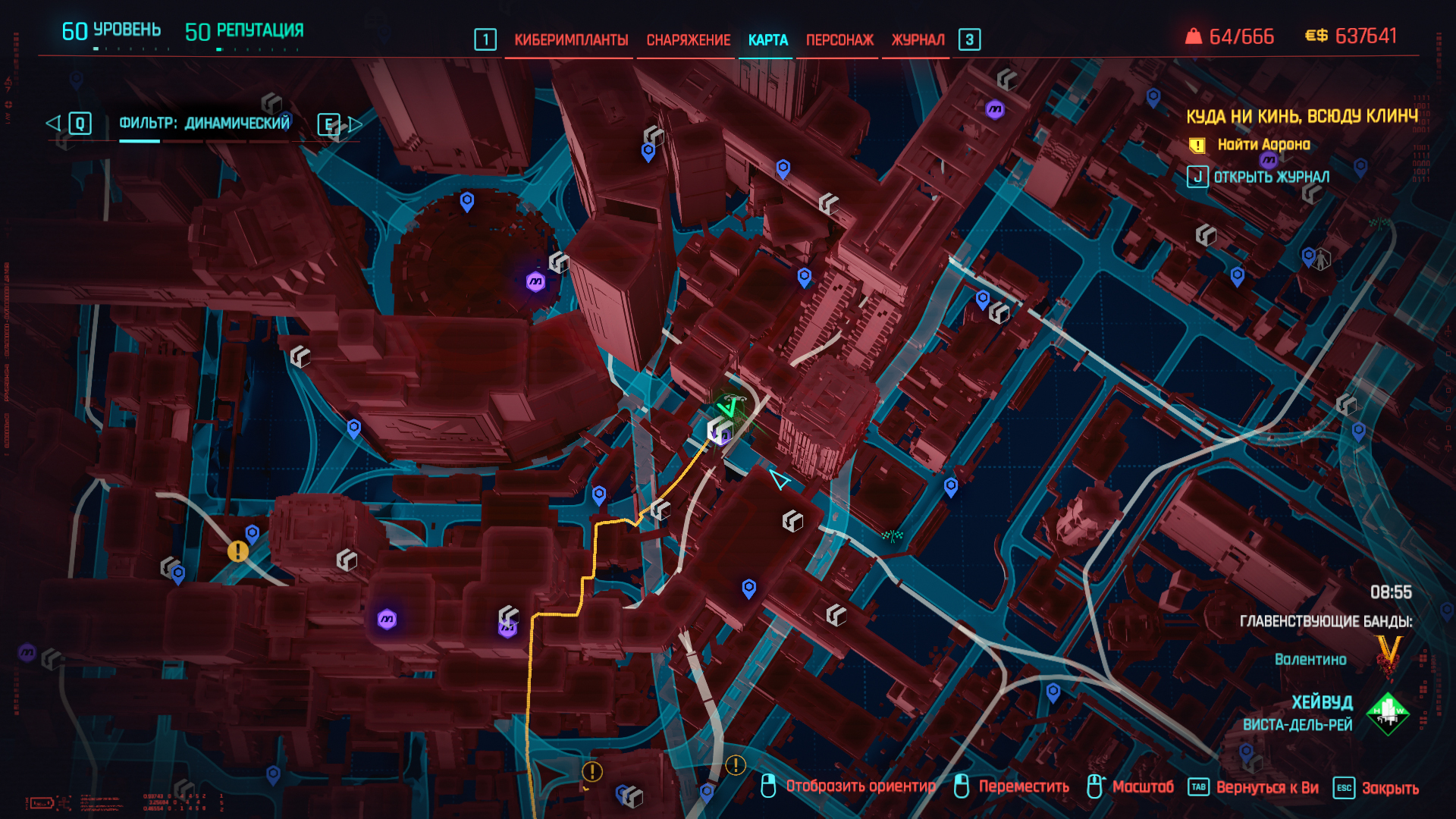Click the Уровень progress bar

130,49
